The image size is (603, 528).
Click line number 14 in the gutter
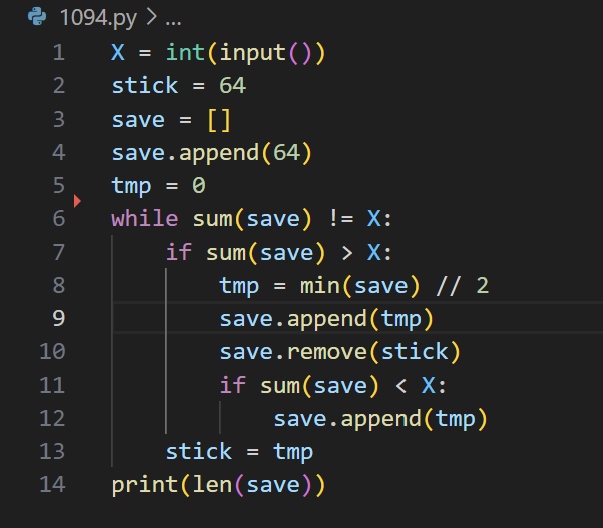(x=53, y=484)
